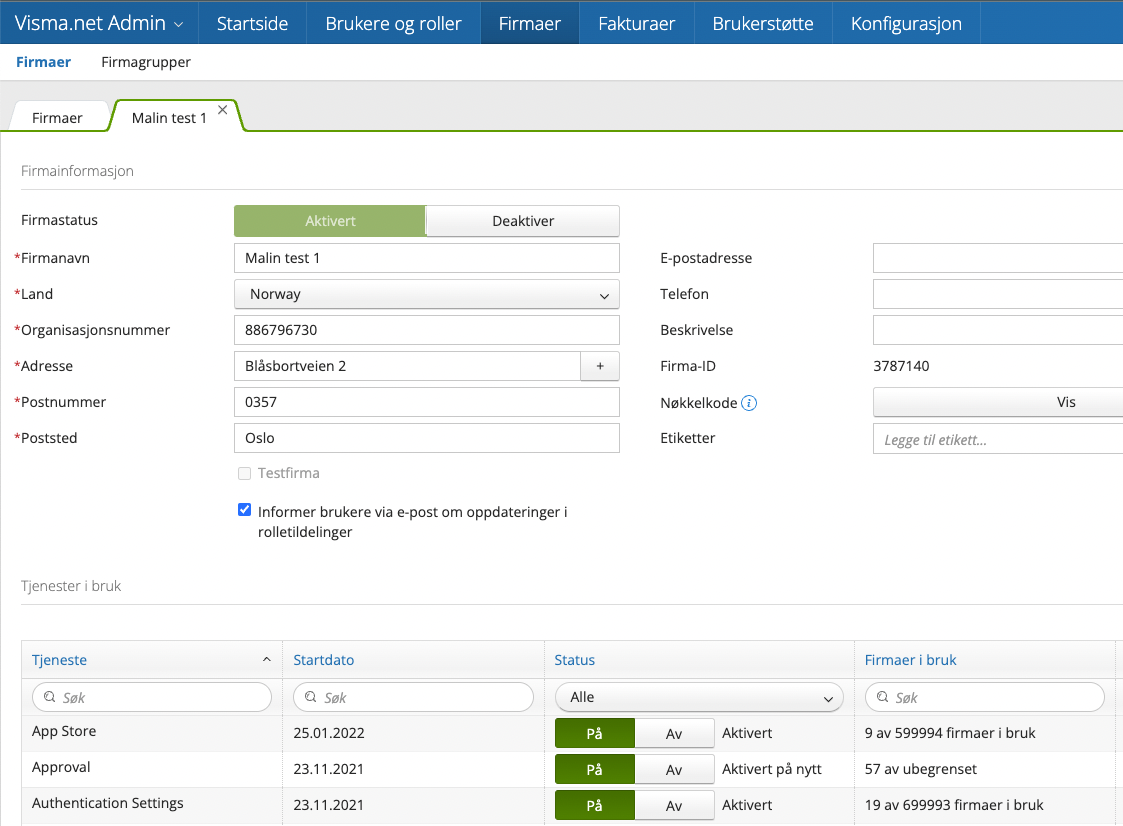This screenshot has height=826, width=1123.
Task: Turn App Store service På
Action: pos(594,734)
